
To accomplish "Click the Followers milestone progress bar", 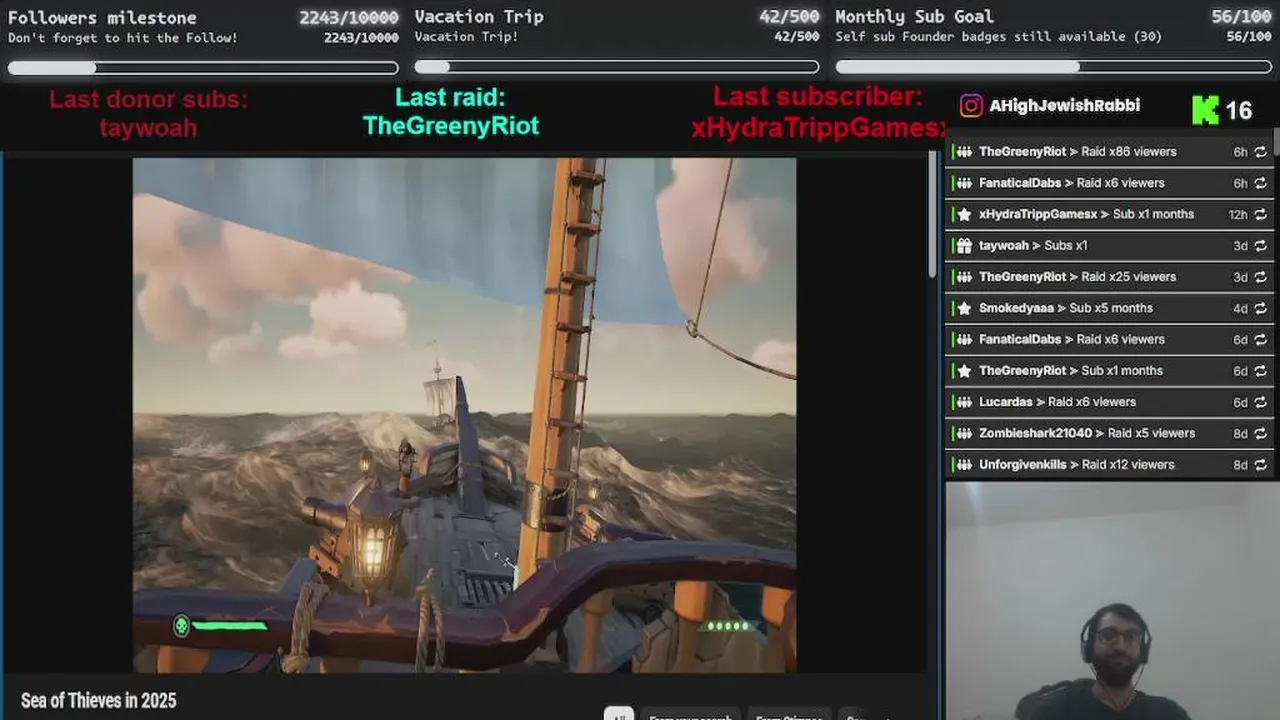I will (x=203, y=68).
